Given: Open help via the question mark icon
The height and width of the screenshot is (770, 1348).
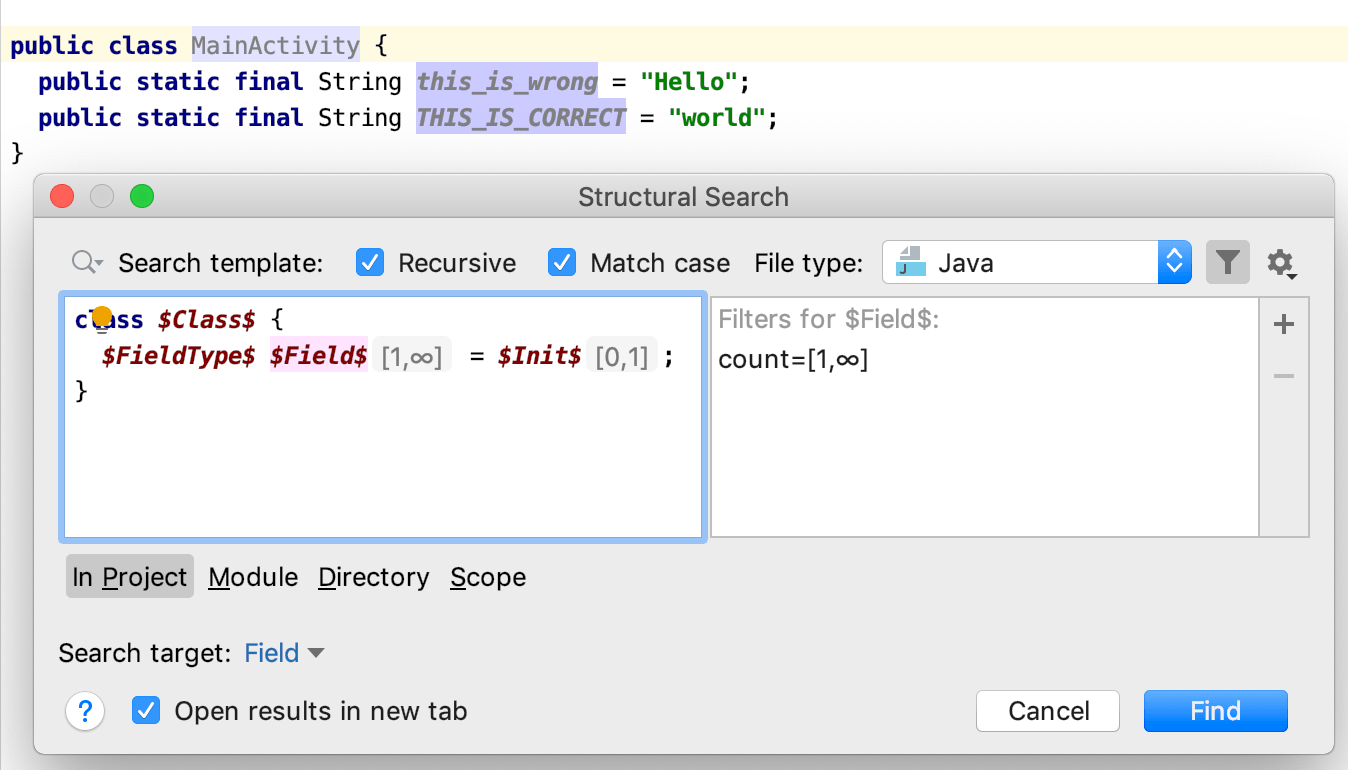Looking at the screenshot, I should click(86, 712).
